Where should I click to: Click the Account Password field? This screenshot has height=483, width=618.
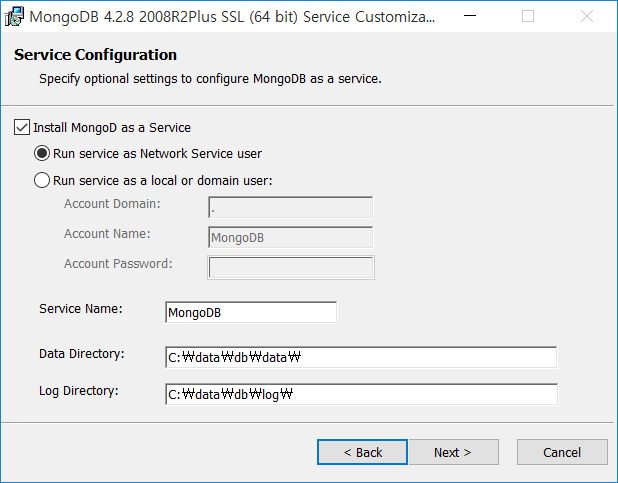pos(291,268)
